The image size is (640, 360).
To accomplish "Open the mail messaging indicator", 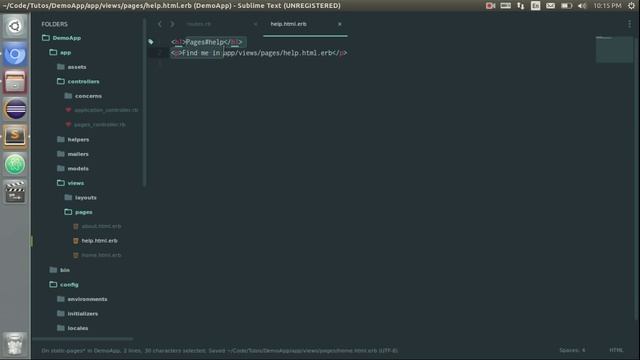I will [x=550, y=6].
